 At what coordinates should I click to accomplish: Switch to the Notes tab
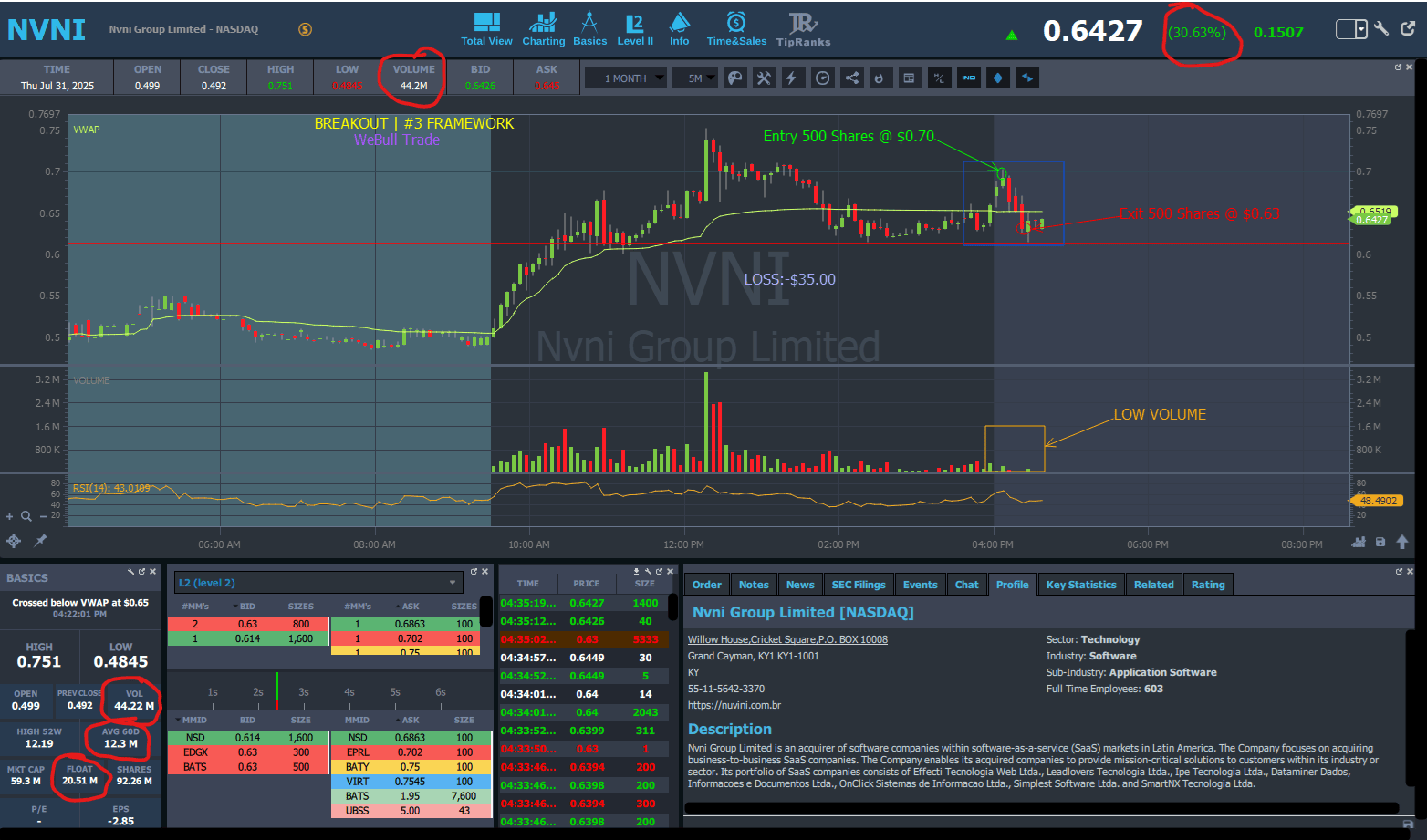754,585
